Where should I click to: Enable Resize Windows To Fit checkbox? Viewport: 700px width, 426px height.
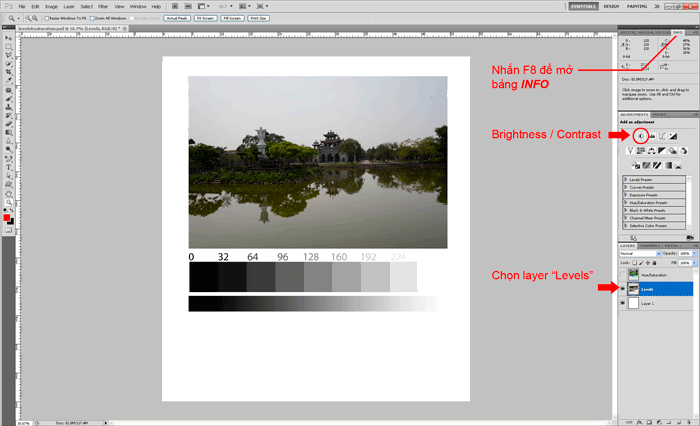pos(46,18)
